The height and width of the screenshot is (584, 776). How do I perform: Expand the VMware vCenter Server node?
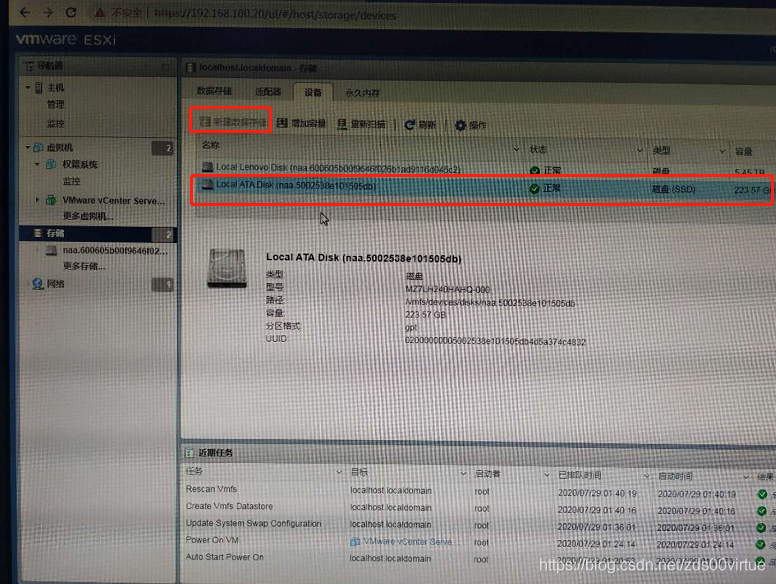click(37, 199)
